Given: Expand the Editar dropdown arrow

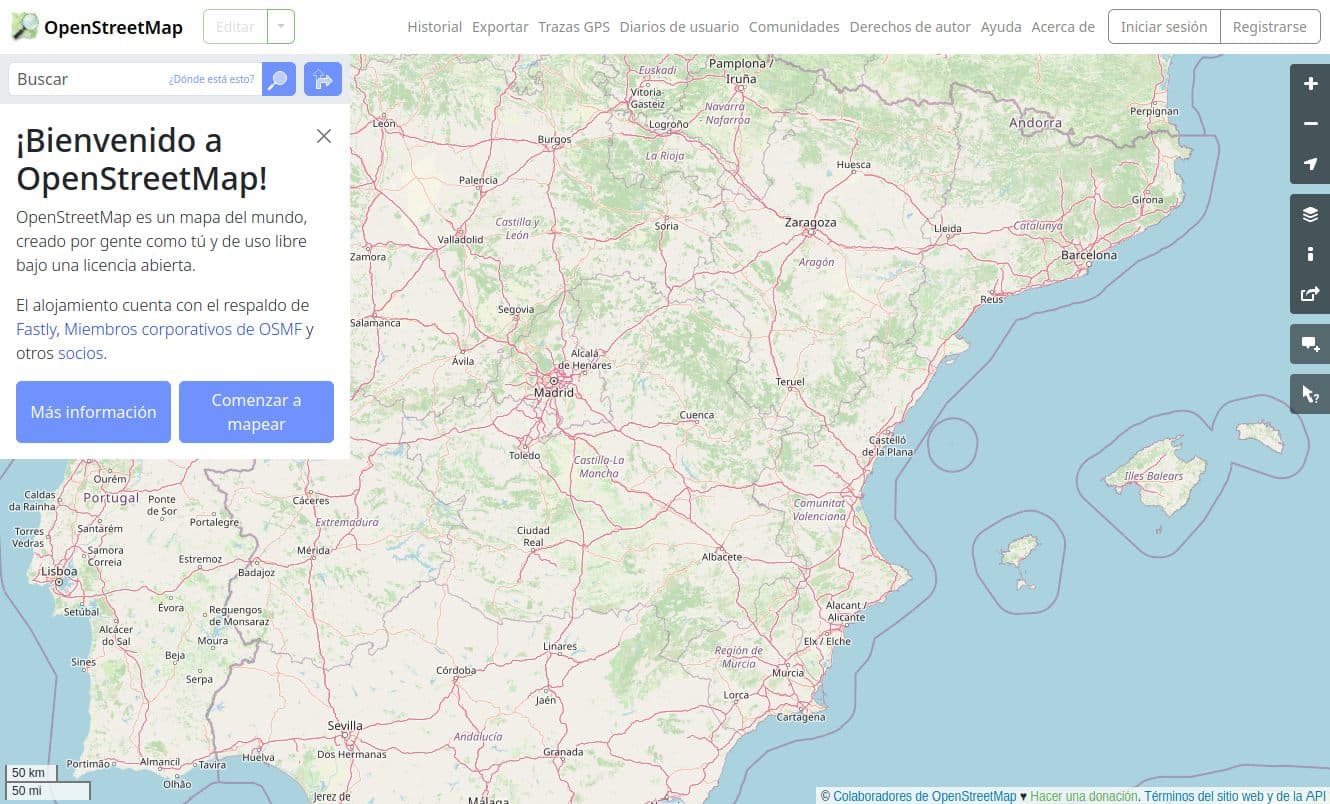Looking at the screenshot, I should point(281,27).
